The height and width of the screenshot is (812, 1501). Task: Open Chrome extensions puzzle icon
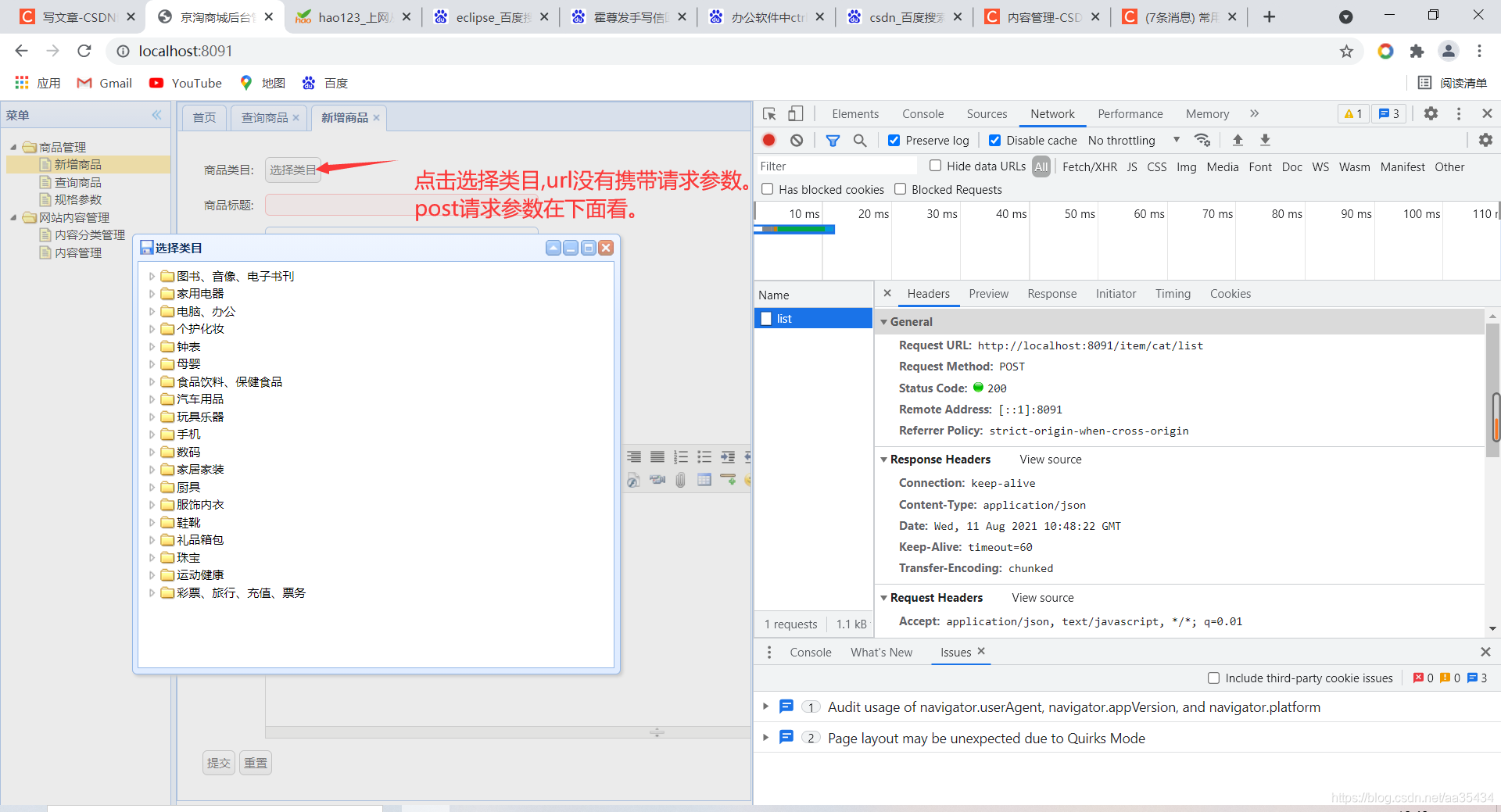click(x=1417, y=52)
